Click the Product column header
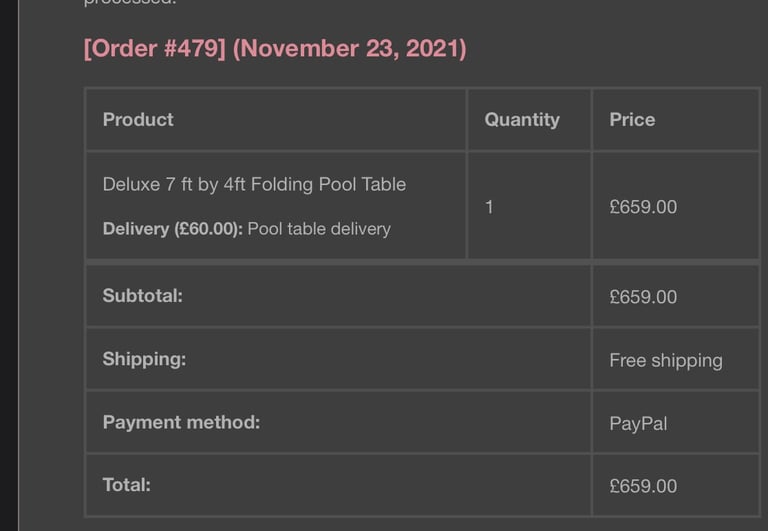Image resolution: width=768 pixels, height=531 pixels. coord(138,120)
